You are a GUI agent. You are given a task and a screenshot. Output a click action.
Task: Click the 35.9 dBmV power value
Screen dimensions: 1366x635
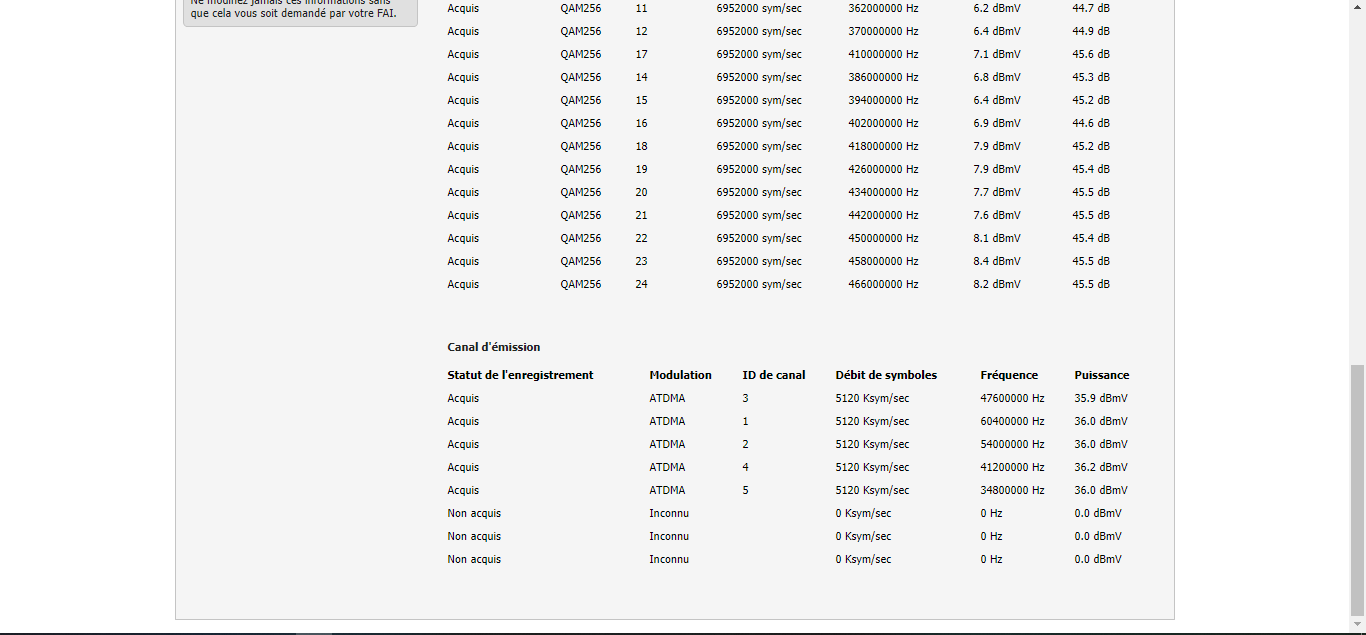[x=1100, y=398]
